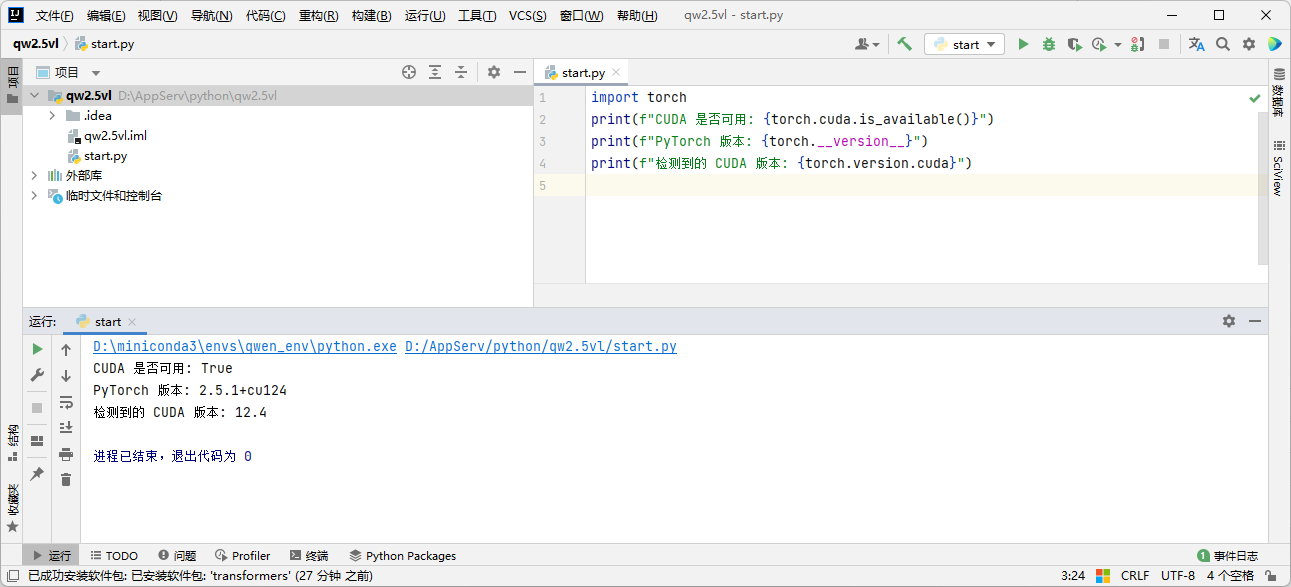Open the 事件日志 button in status bar
This screenshot has width=1291, height=587.
pos(1228,556)
